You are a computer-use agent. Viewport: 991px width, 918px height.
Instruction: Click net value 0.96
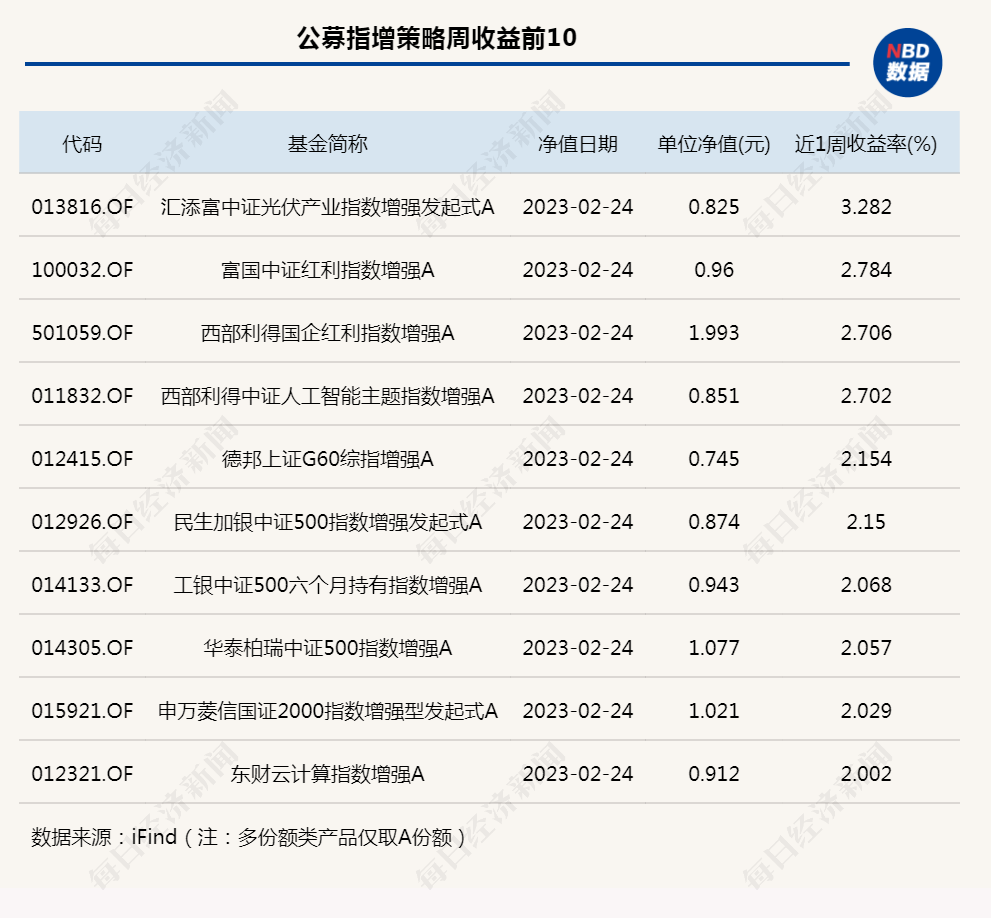(714, 270)
